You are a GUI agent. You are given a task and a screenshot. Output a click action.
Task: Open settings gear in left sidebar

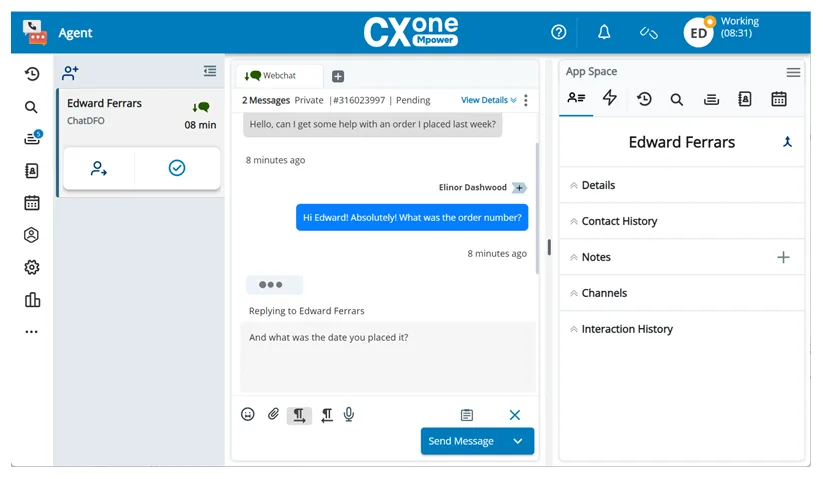point(31,267)
